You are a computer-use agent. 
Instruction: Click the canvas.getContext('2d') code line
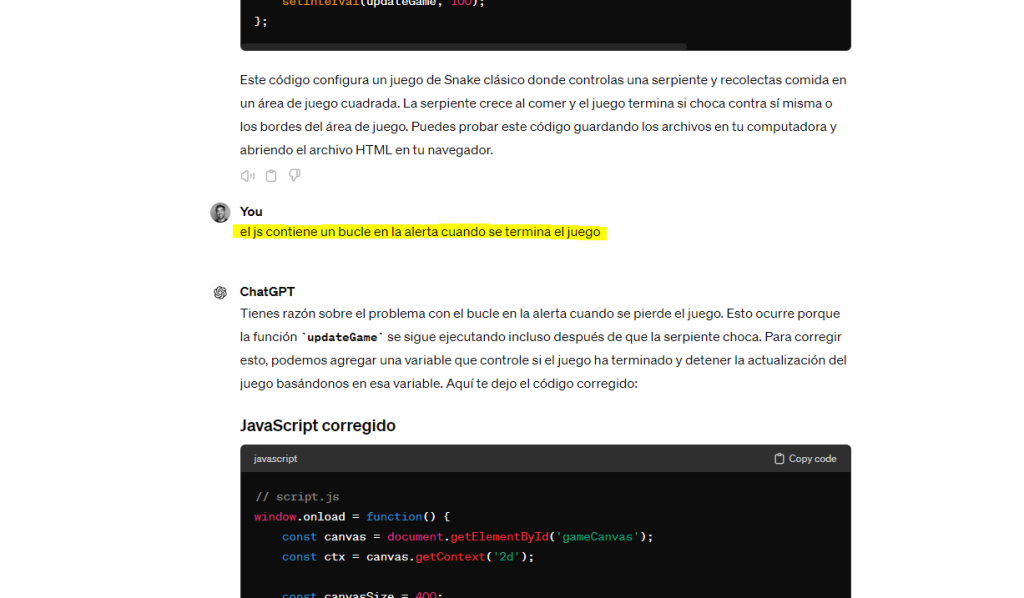pos(408,557)
